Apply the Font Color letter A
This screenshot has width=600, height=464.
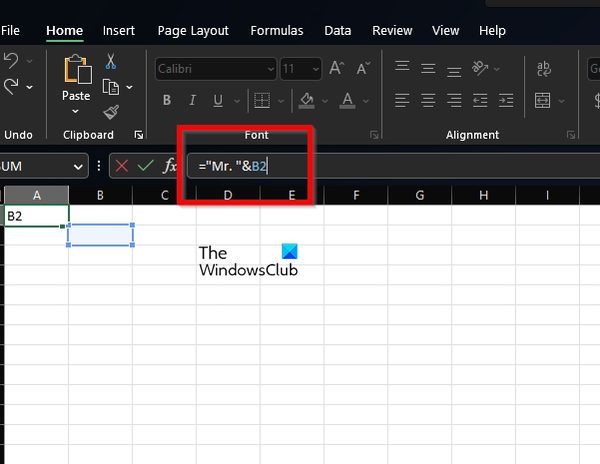click(347, 101)
